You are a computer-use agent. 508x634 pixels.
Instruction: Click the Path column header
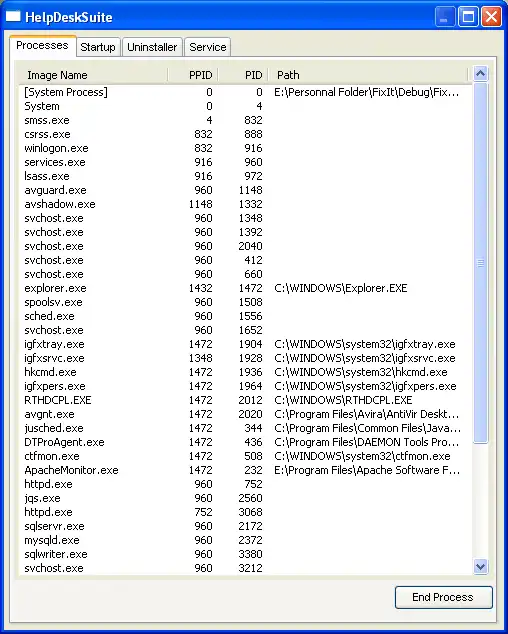(x=368, y=75)
